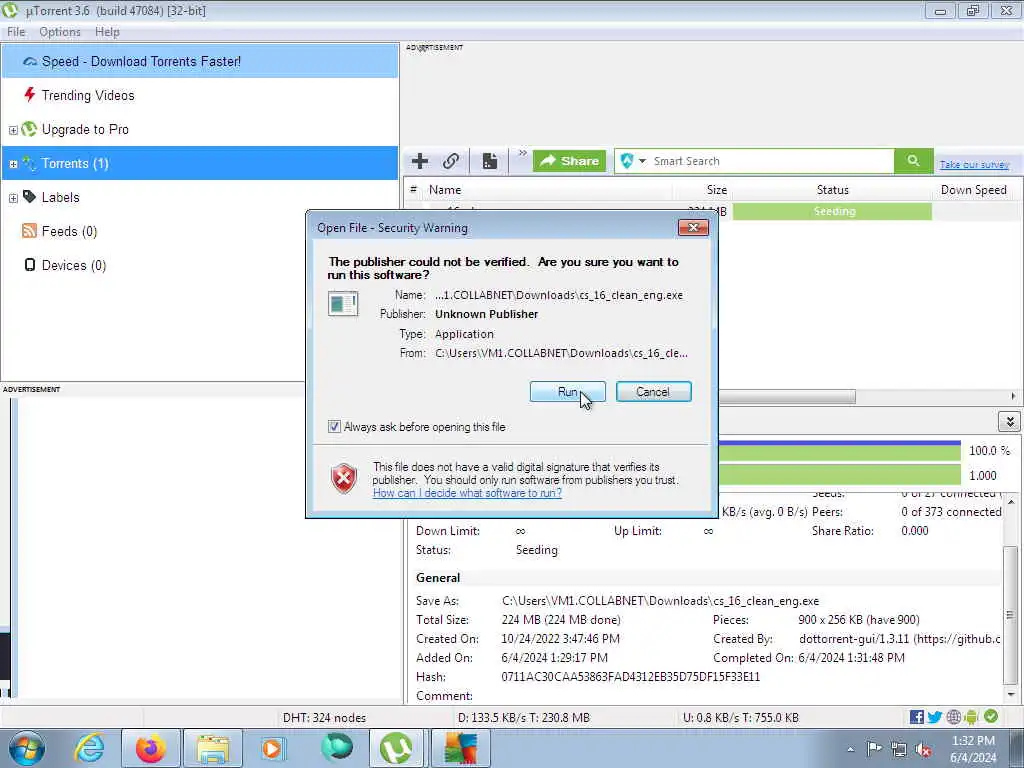Select Trending Videos in sidebar
This screenshot has width=1024, height=768.
click(200, 95)
